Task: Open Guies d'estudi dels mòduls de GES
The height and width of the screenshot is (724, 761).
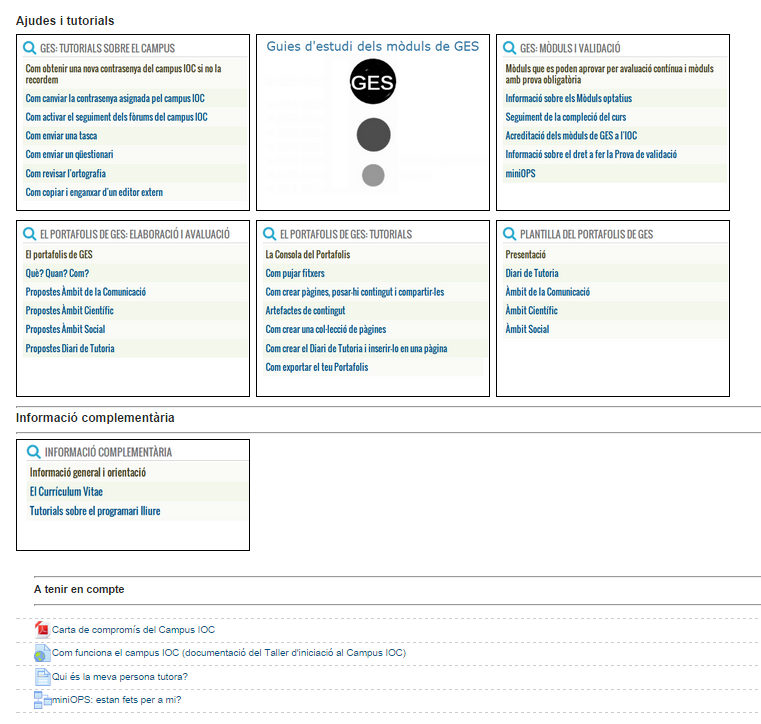Action: [372, 46]
